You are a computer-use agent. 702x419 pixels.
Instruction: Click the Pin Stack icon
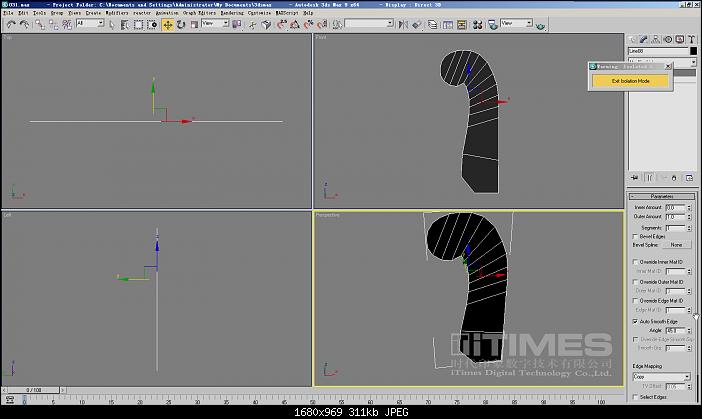click(x=634, y=178)
